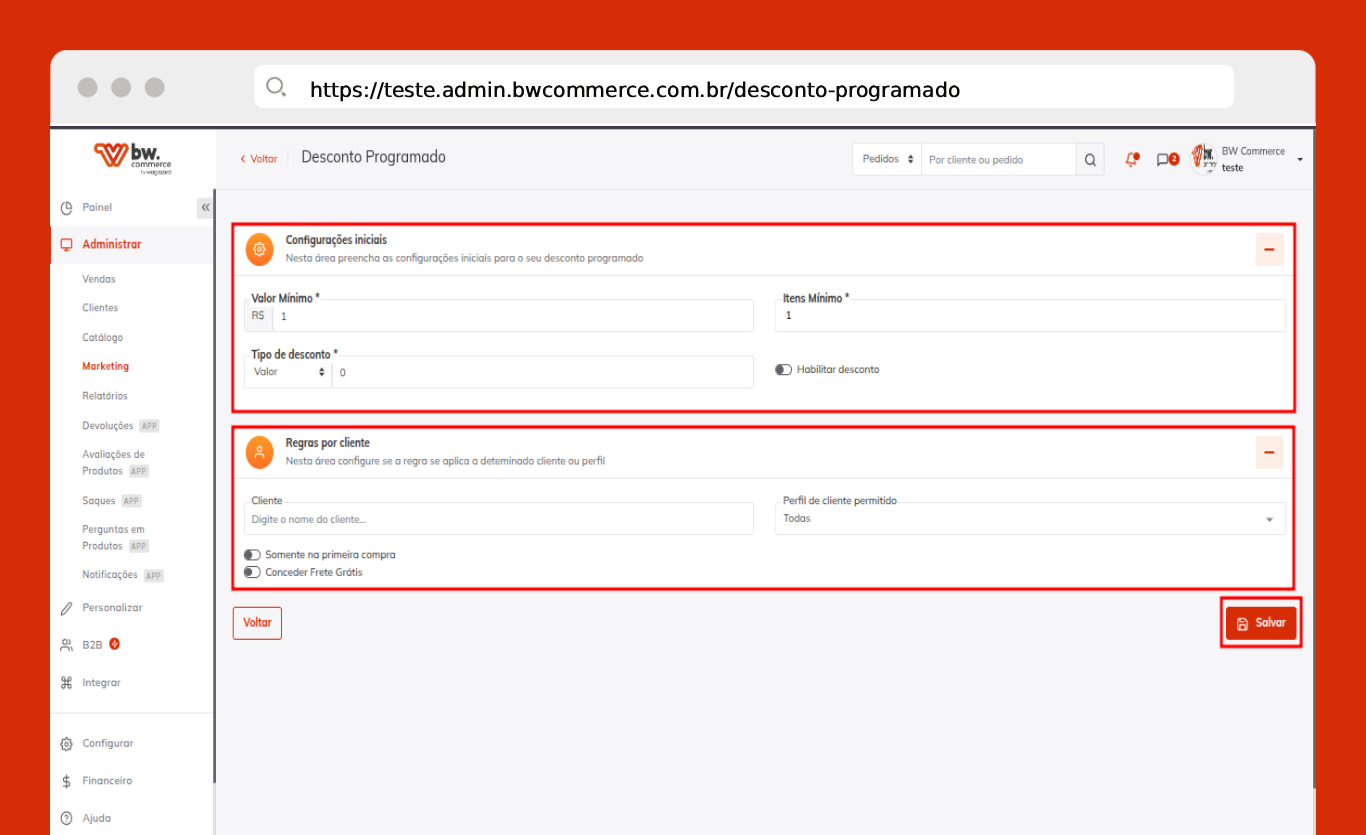This screenshot has width=1366, height=835.
Task: Turn on Conceder Frete Grátis
Action: click(252, 573)
